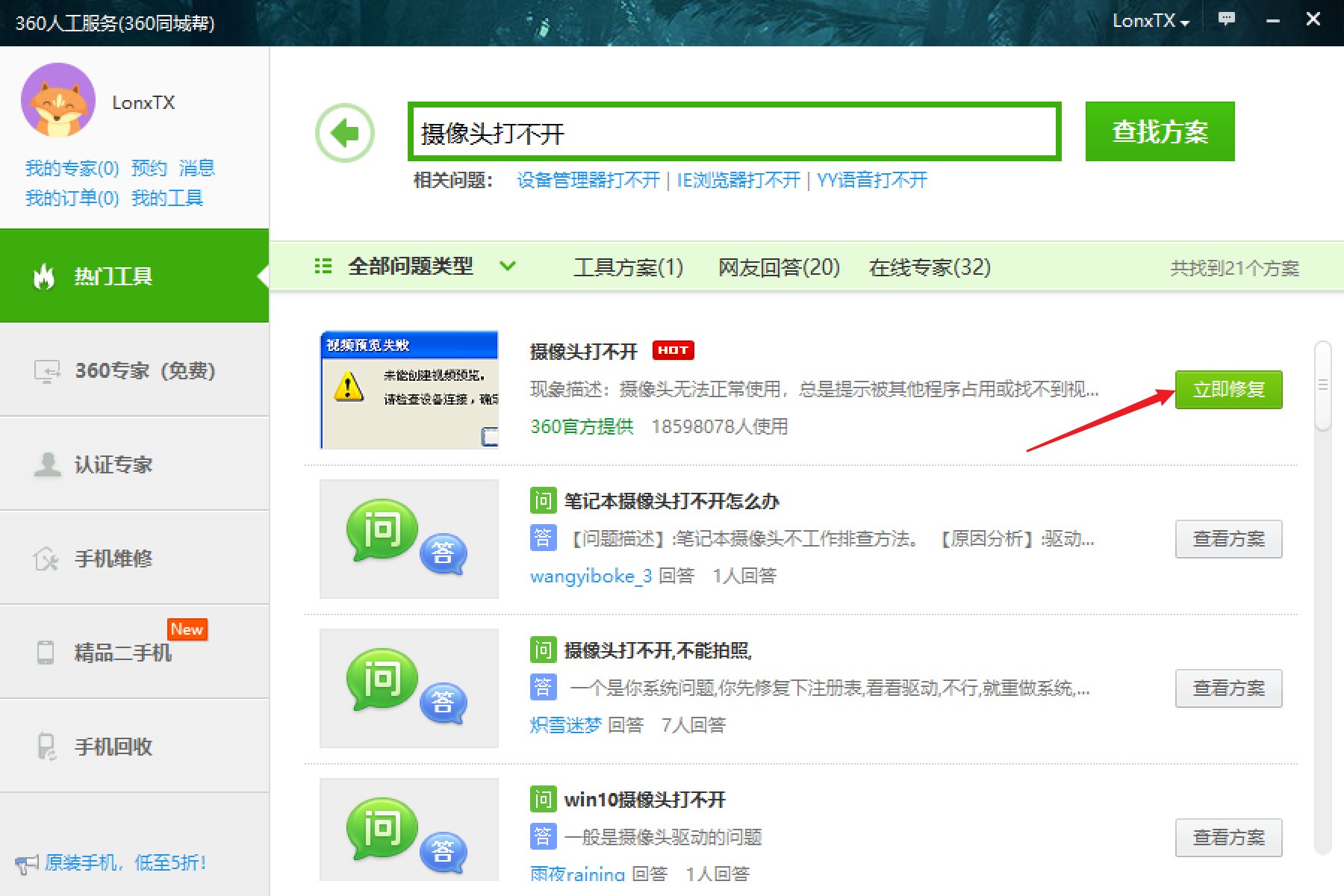Switch to 在线专家(32) tab
1344x896 pixels.
tap(930, 267)
